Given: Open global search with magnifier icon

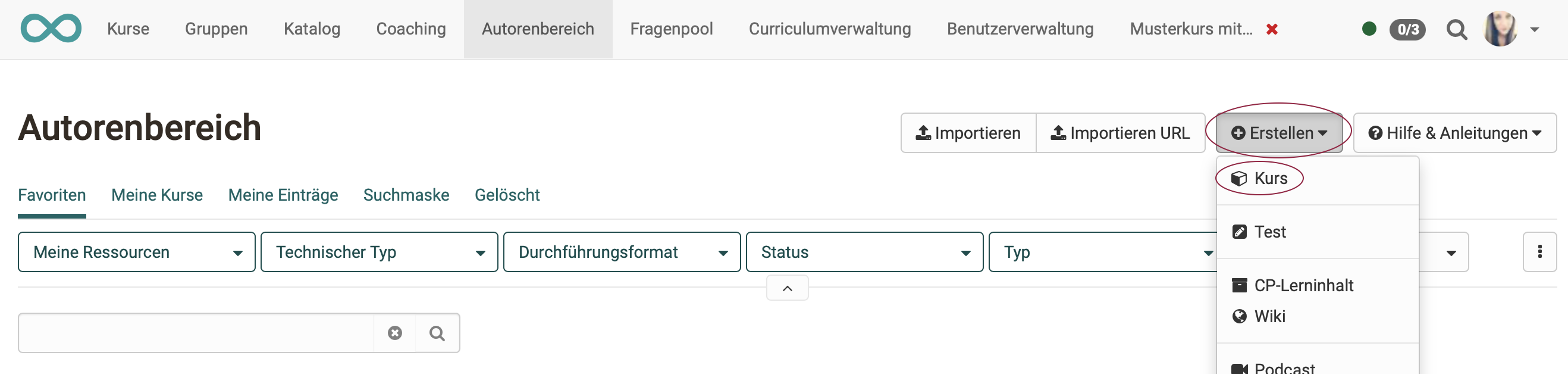Looking at the screenshot, I should pos(1457,29).
